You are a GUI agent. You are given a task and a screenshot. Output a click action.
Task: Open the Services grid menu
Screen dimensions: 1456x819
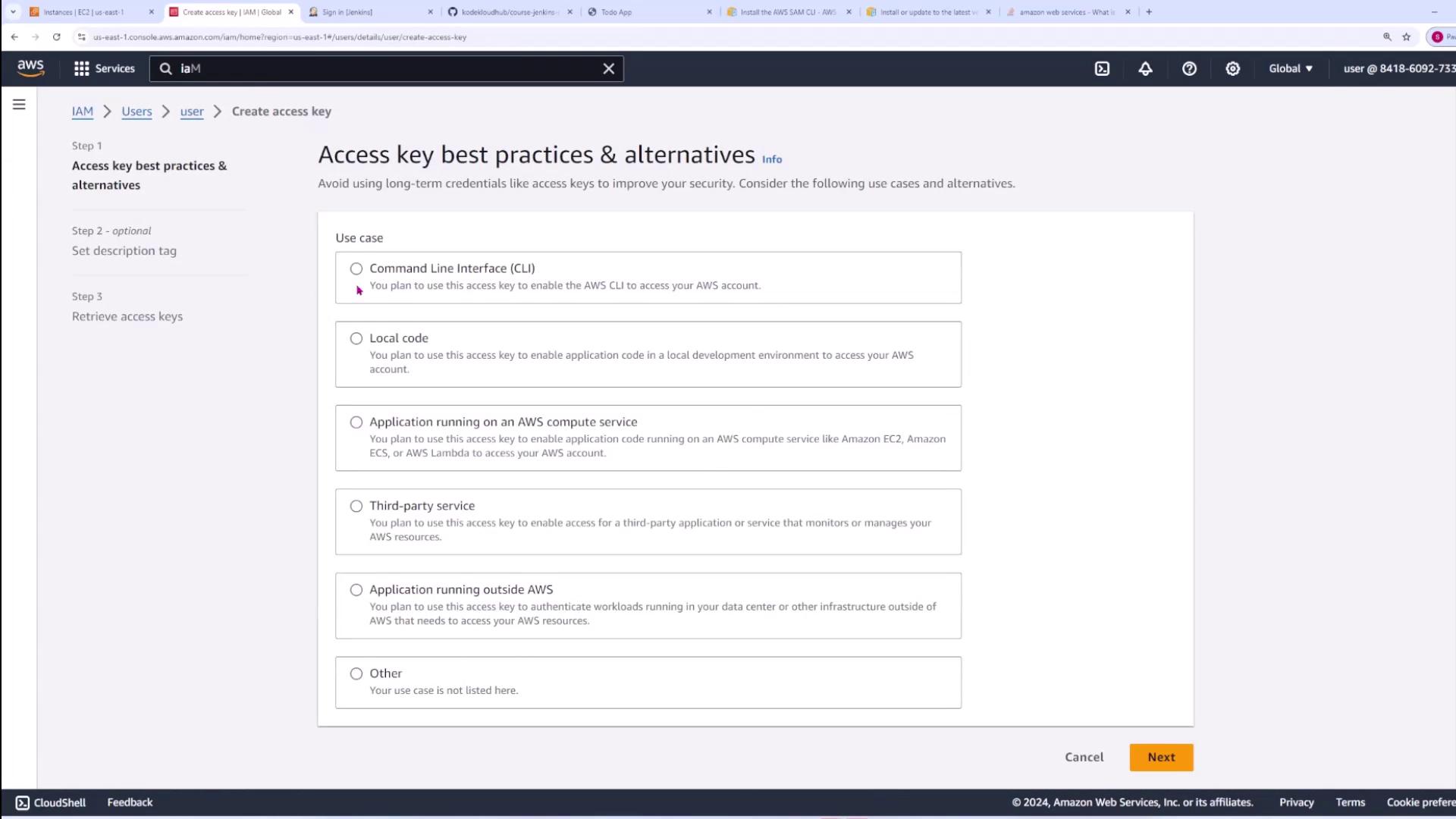[x=104, y=68]
